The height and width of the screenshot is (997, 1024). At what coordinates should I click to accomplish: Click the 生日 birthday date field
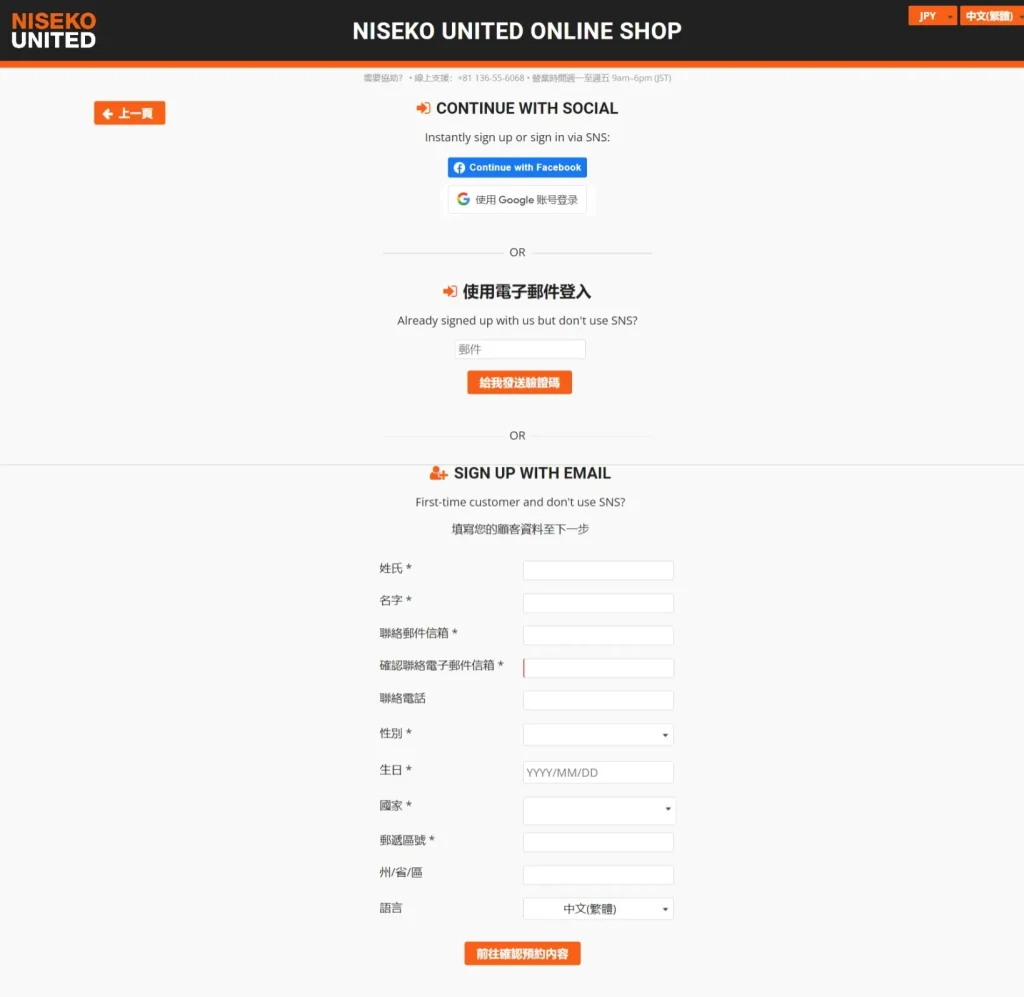tap(598, 772)
